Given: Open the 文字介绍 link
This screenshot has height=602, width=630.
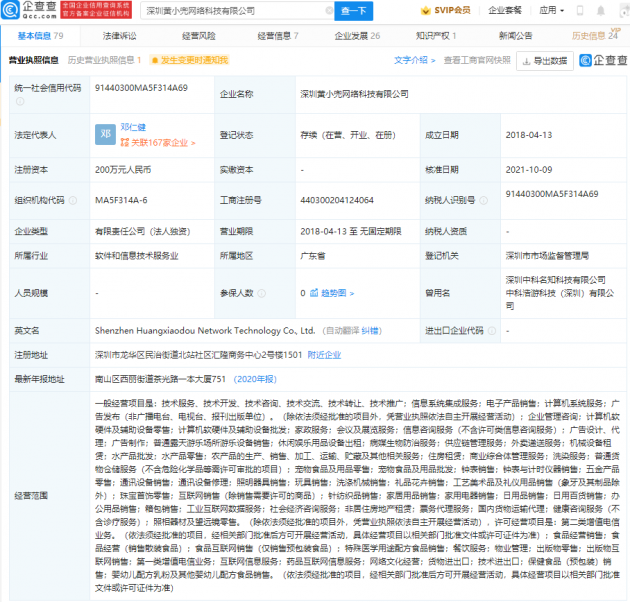Looking at the screenshot, I should [x=415, y=60].
